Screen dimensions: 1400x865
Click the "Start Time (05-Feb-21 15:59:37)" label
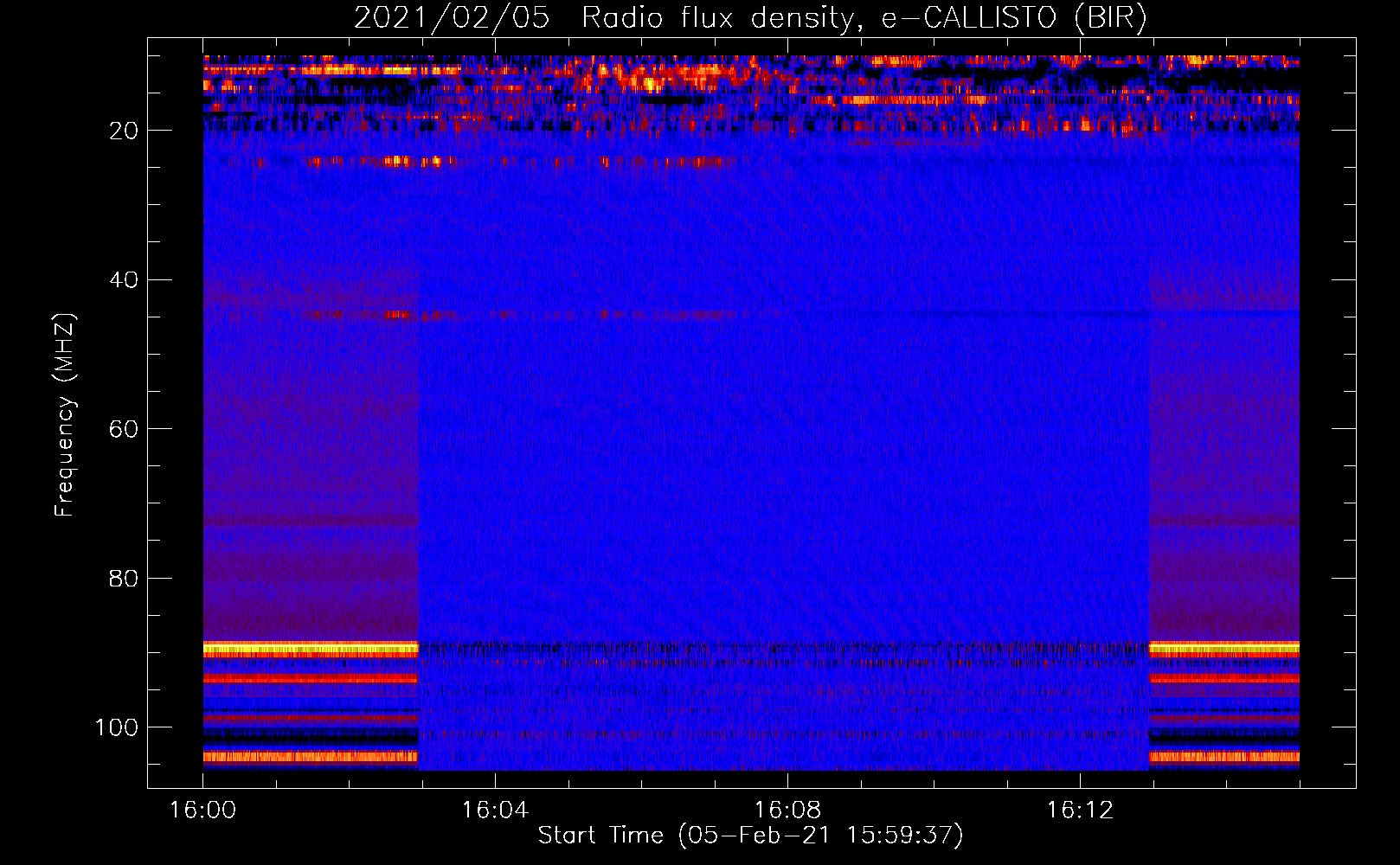(x=750, y=836)
